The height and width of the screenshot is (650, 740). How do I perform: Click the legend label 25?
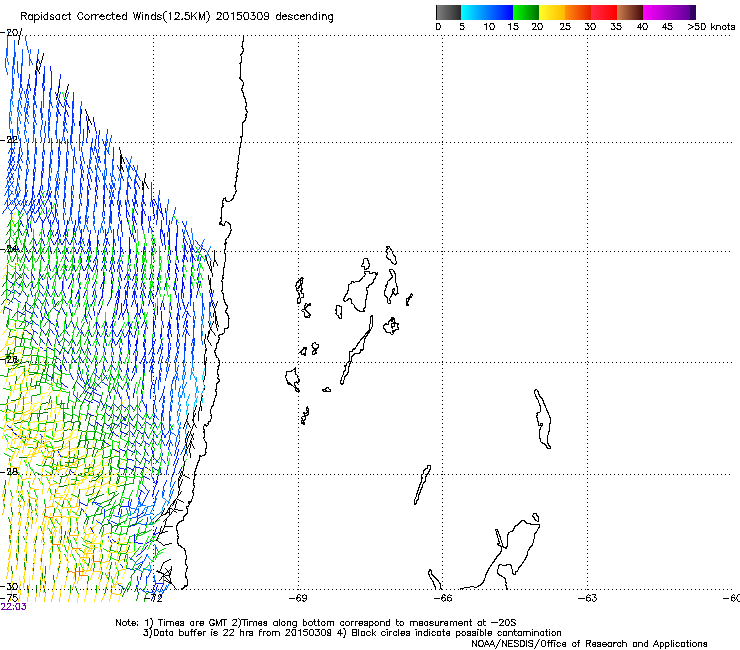(565, 27)
